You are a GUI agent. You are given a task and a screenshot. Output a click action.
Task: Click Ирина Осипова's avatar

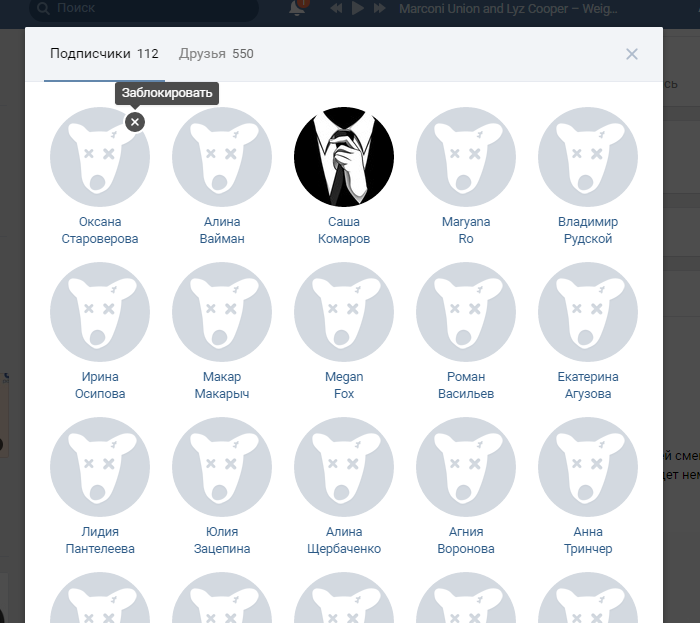(100, 311)
